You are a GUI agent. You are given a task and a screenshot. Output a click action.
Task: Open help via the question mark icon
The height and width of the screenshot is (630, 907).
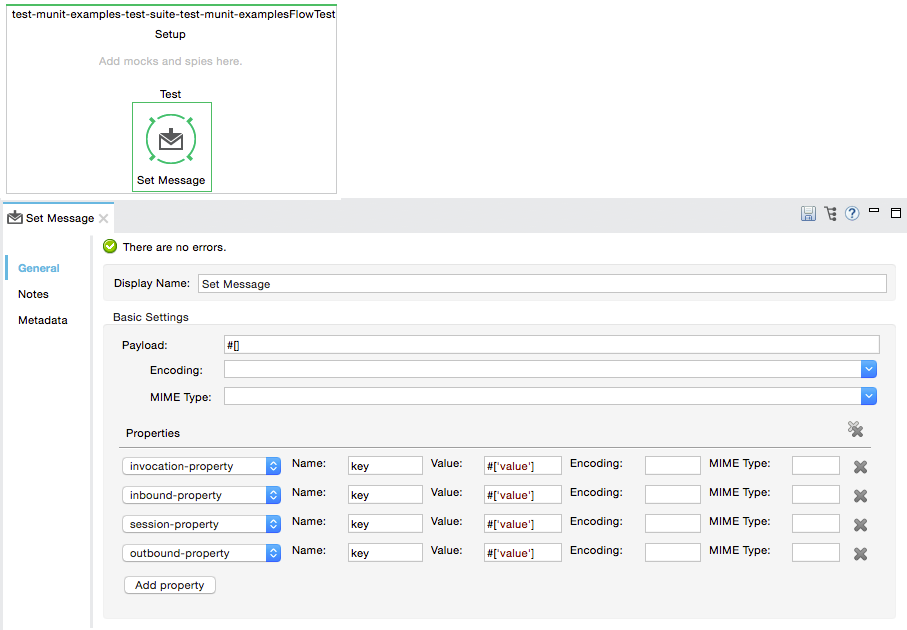852,214
